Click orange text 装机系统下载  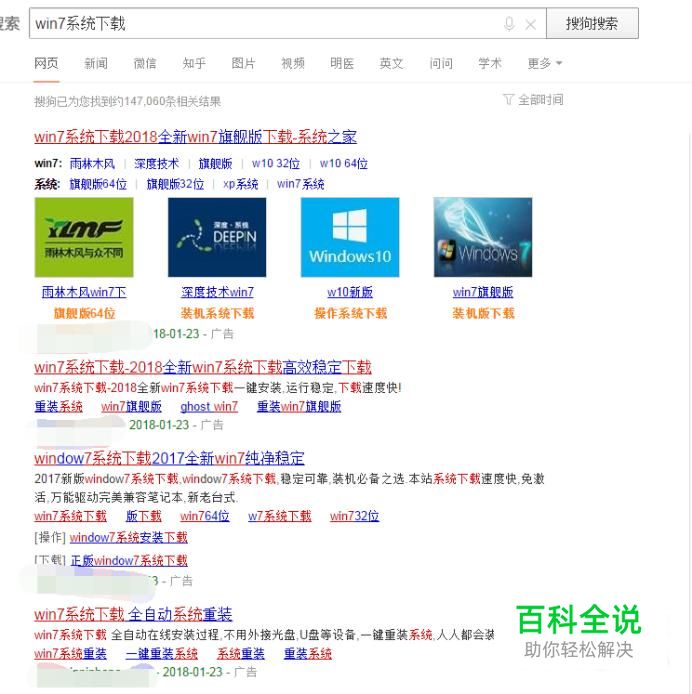click(x=217, y=313)
